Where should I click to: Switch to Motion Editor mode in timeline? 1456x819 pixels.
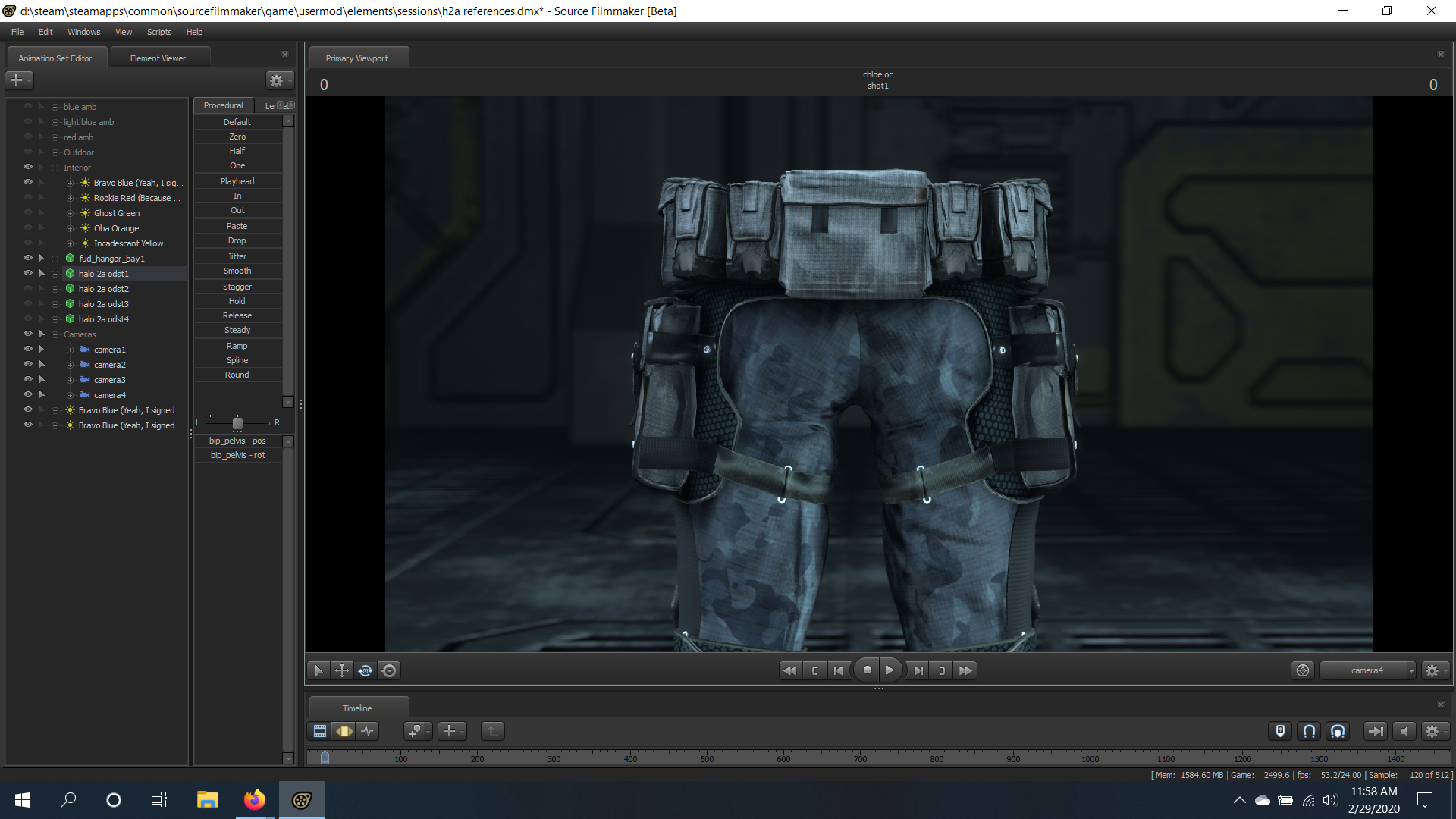point(344,731)
